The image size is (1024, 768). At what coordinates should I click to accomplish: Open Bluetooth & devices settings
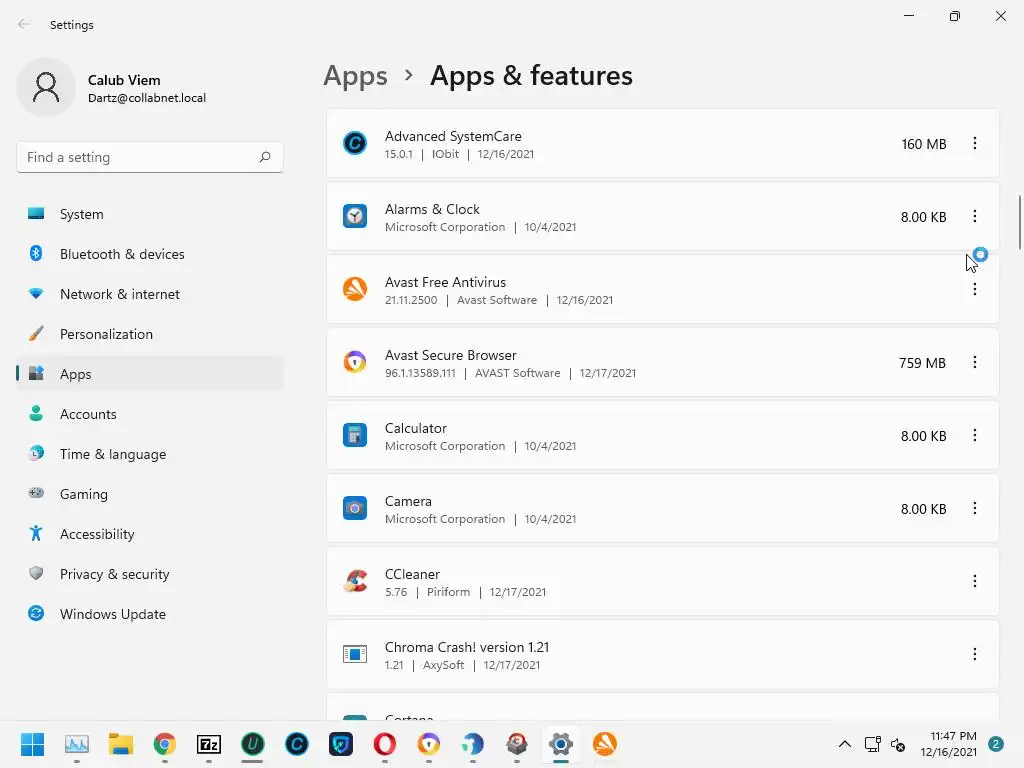[122, 254]
